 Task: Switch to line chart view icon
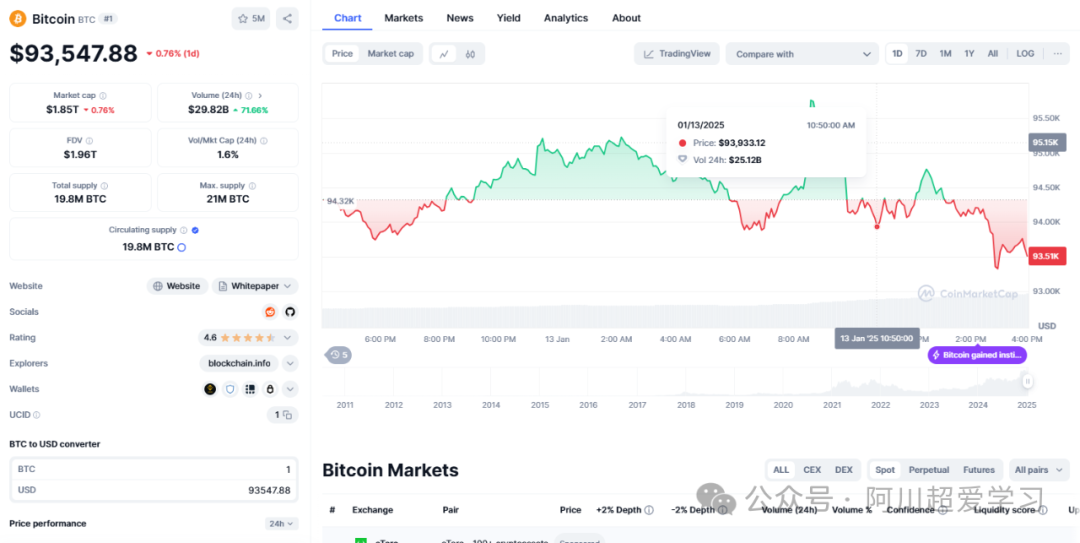click(x=444, y=54)
